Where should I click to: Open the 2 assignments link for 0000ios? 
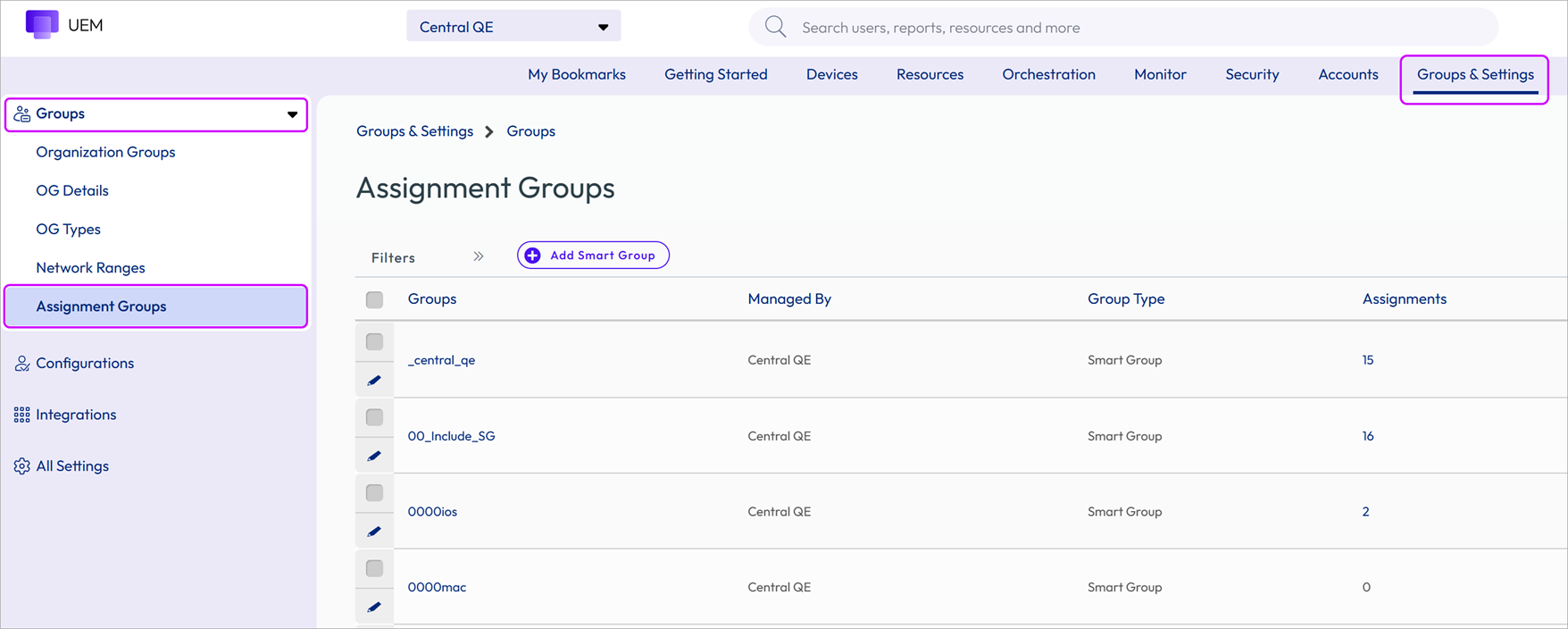coord(1366,512)
